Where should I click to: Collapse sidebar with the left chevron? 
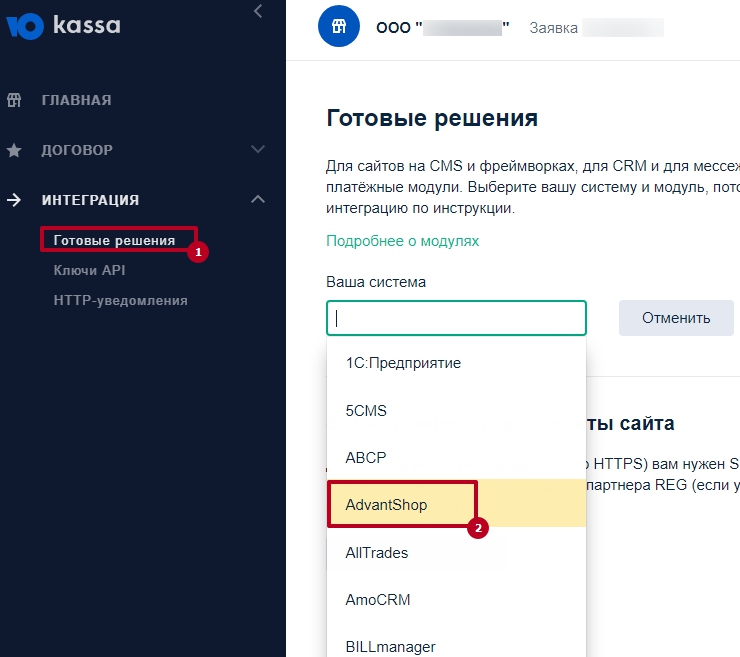258,12
